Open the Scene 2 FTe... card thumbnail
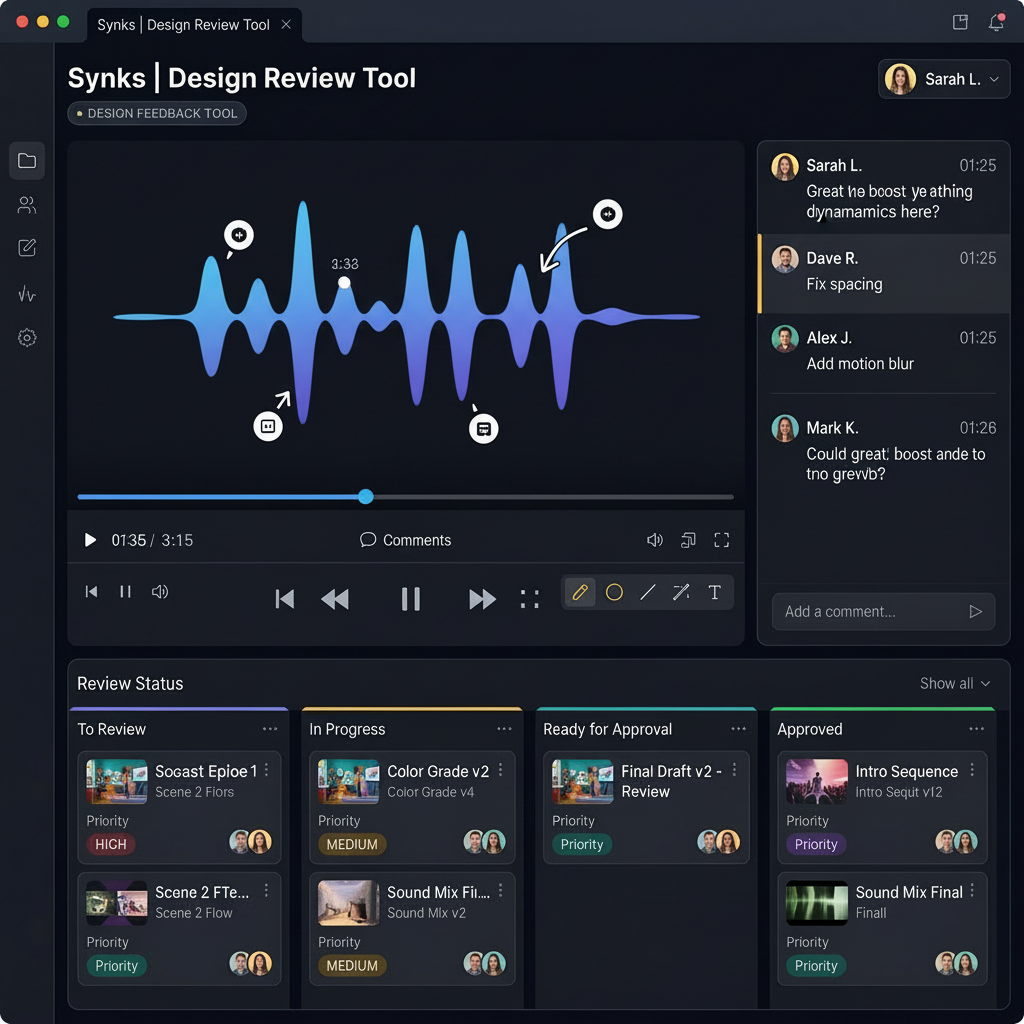Image resolution: width=1024 pixels, height=1024 pixels. coord(116,903)
